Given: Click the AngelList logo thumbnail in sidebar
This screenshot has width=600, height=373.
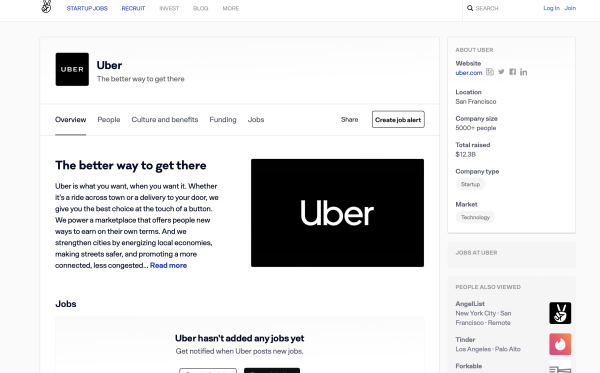Looking at the screenshot, I should pyautogui.click(x=560, y=313).
